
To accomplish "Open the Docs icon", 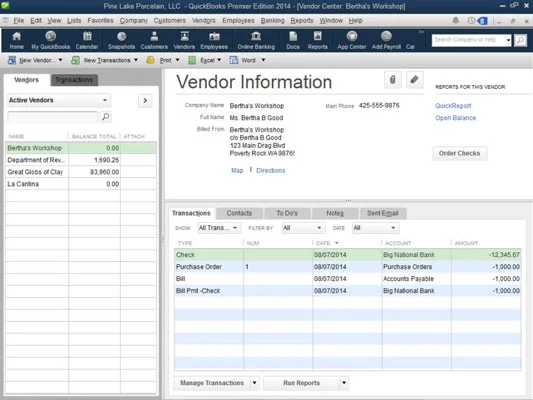I will pos(293,40).
